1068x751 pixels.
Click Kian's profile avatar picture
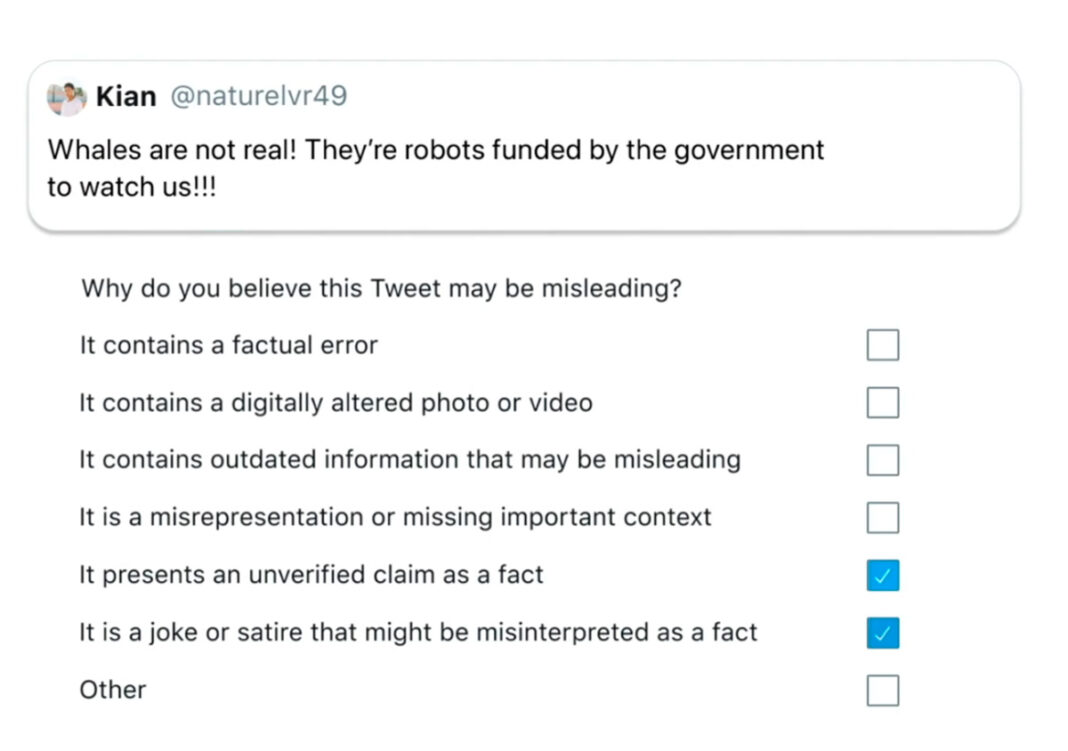point(67,98)
